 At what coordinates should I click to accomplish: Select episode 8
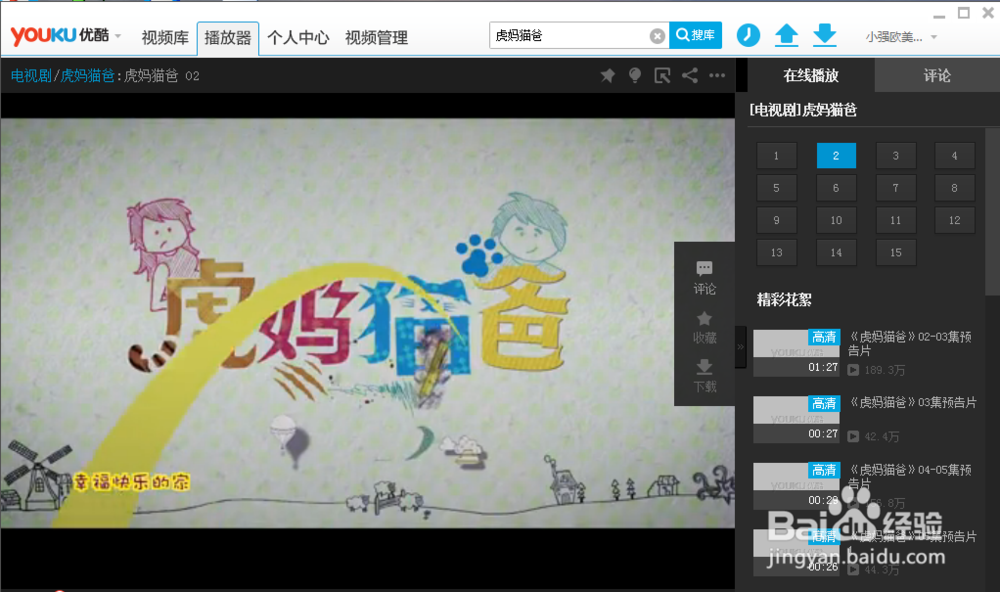coord(954,188)
